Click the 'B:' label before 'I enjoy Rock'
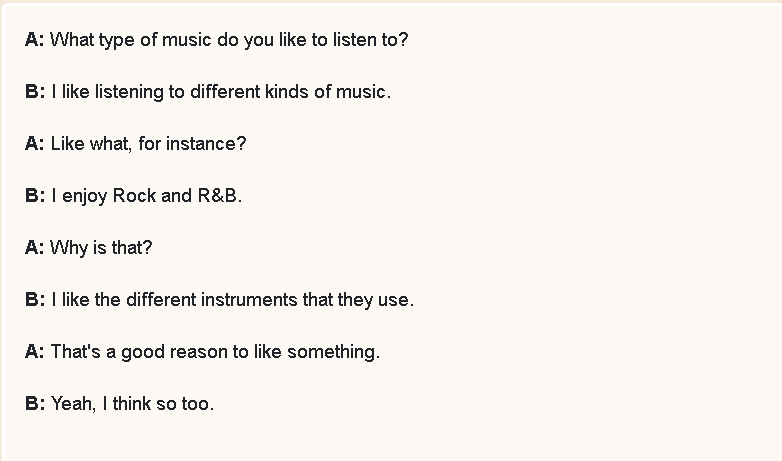This screenshot has width=782, height=461. (35, 195)
